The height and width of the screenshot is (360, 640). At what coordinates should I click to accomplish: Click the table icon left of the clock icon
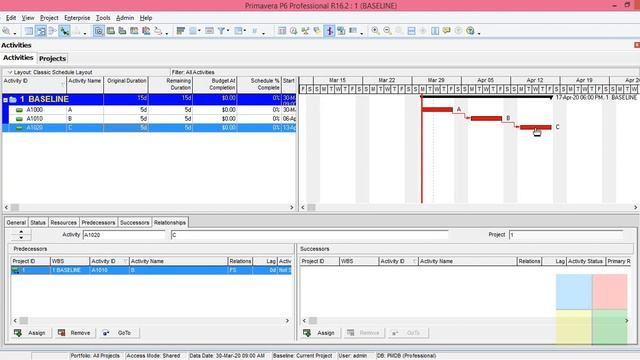tap(282, 31)
